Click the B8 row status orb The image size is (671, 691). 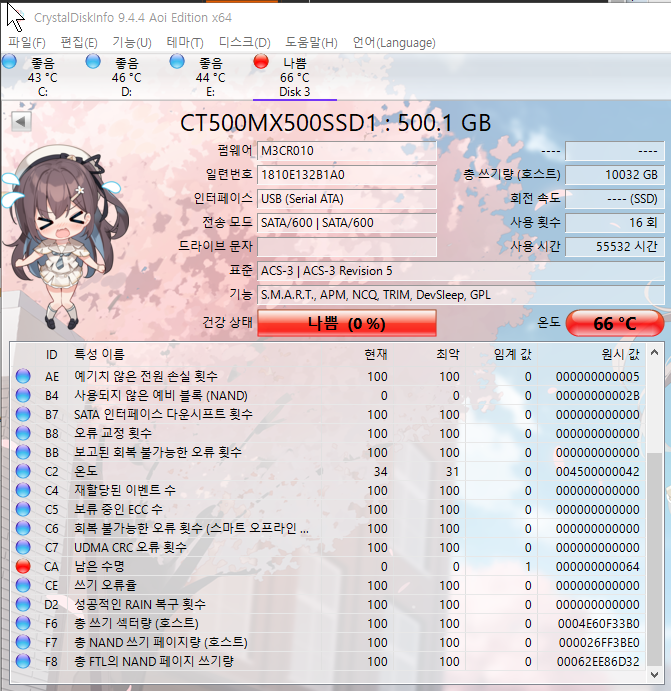pyautogui.click(x=23, y=433)
